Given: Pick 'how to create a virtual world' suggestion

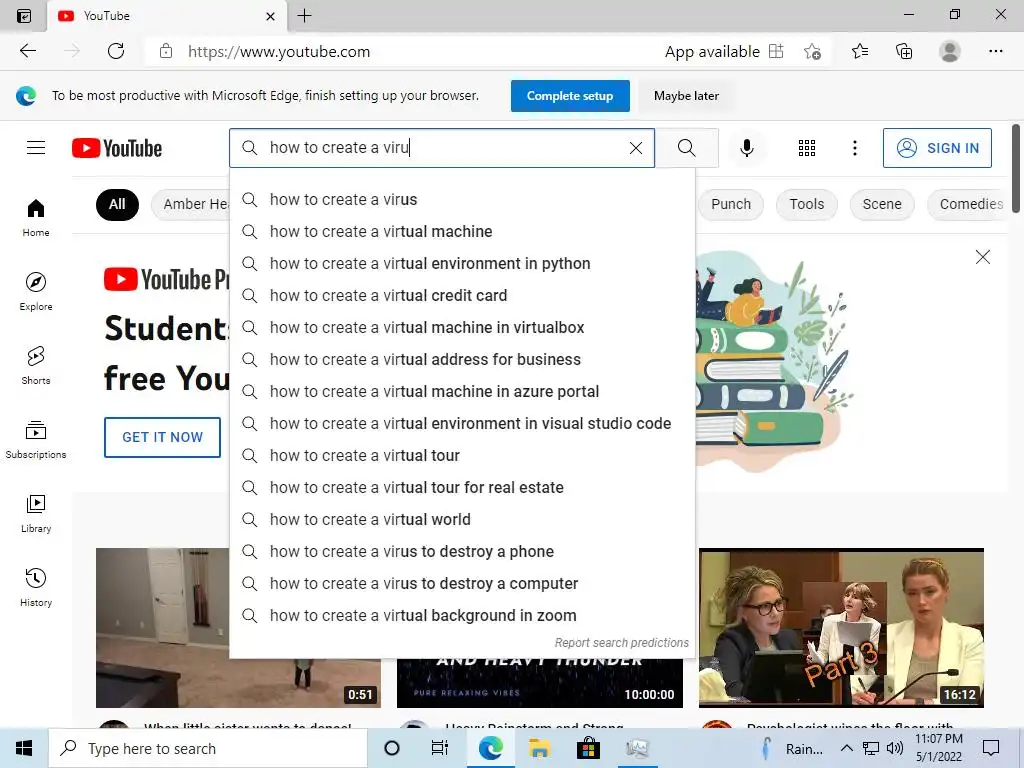Looking at the screenshot, I should point(462,519).
